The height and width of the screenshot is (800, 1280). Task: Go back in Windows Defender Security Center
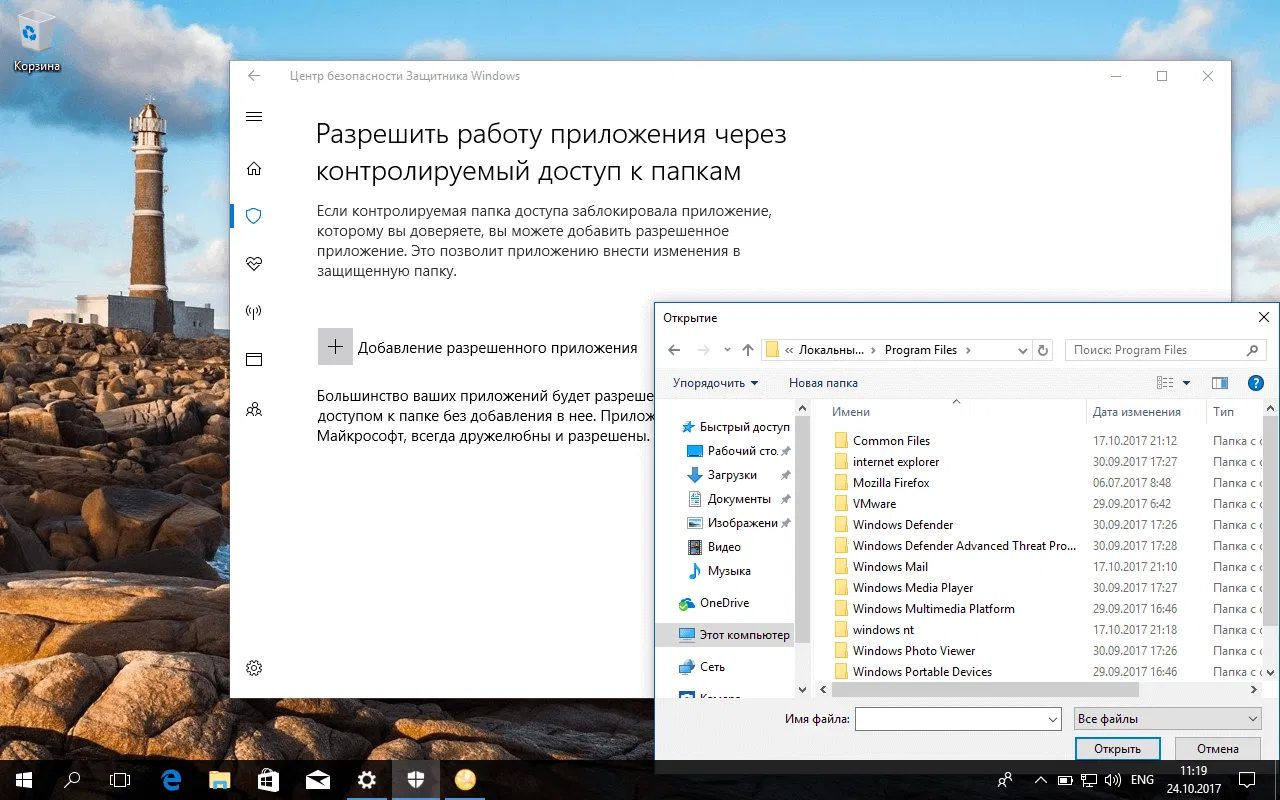click(254, 76)
